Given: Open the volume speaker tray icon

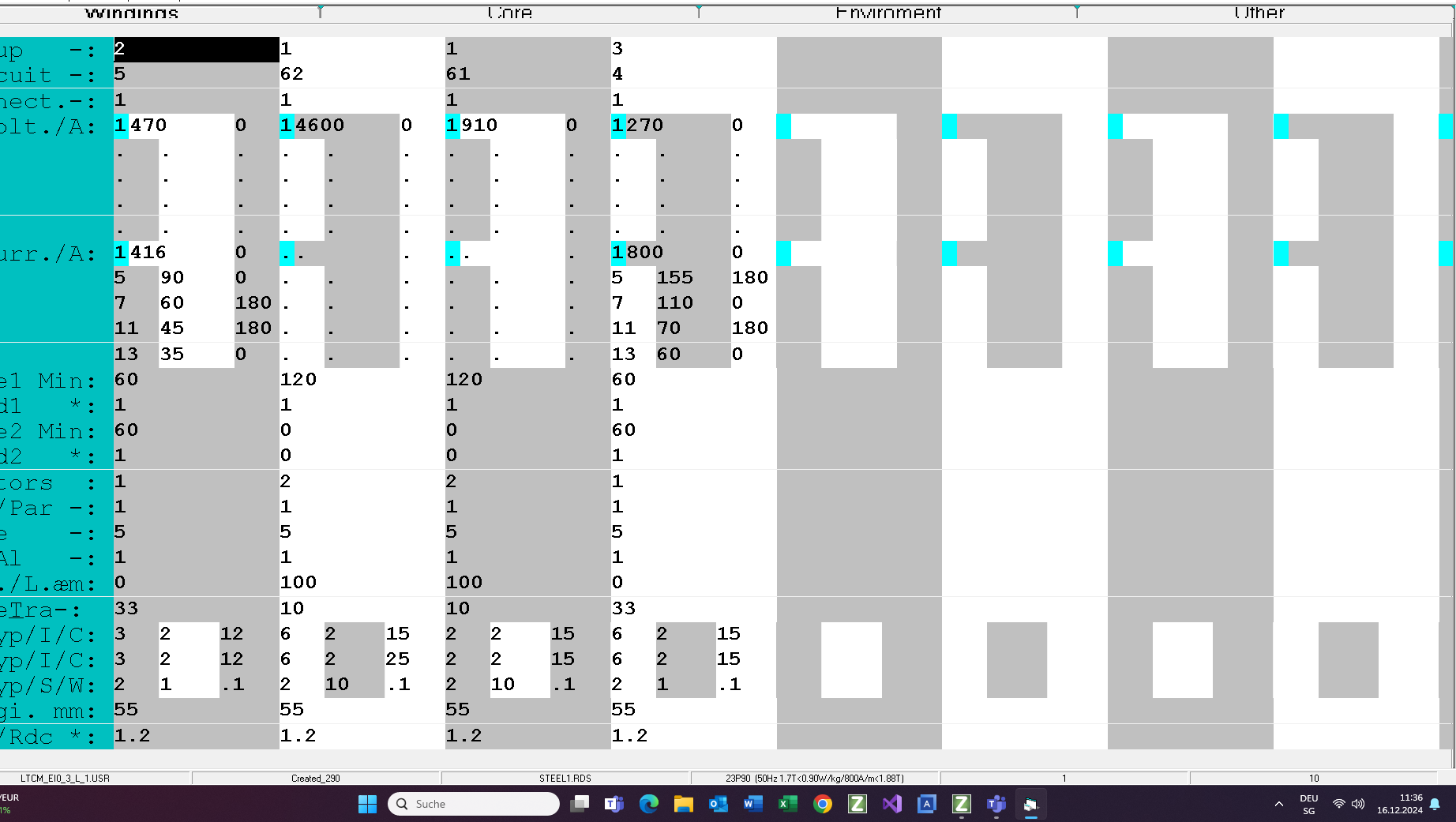Looking at the screenshot, I should click(x=1358, y=804).
